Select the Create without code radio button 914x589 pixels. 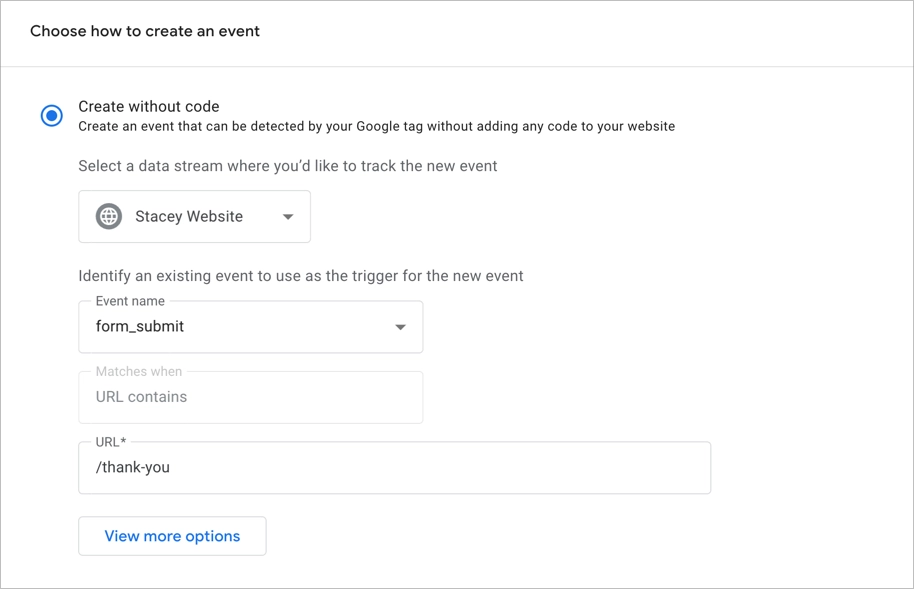52,116
